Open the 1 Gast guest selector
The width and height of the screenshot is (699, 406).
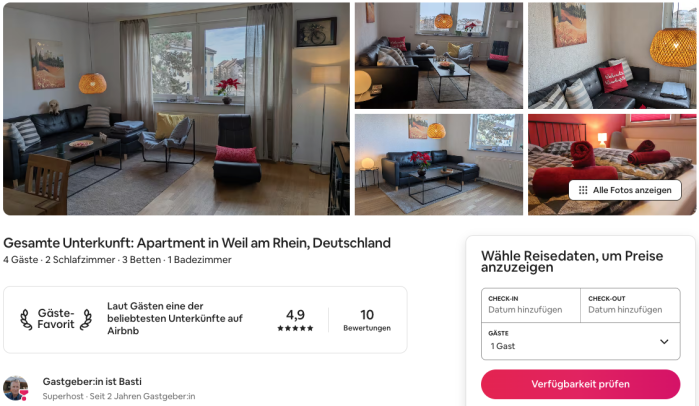[x=581, y=341]
